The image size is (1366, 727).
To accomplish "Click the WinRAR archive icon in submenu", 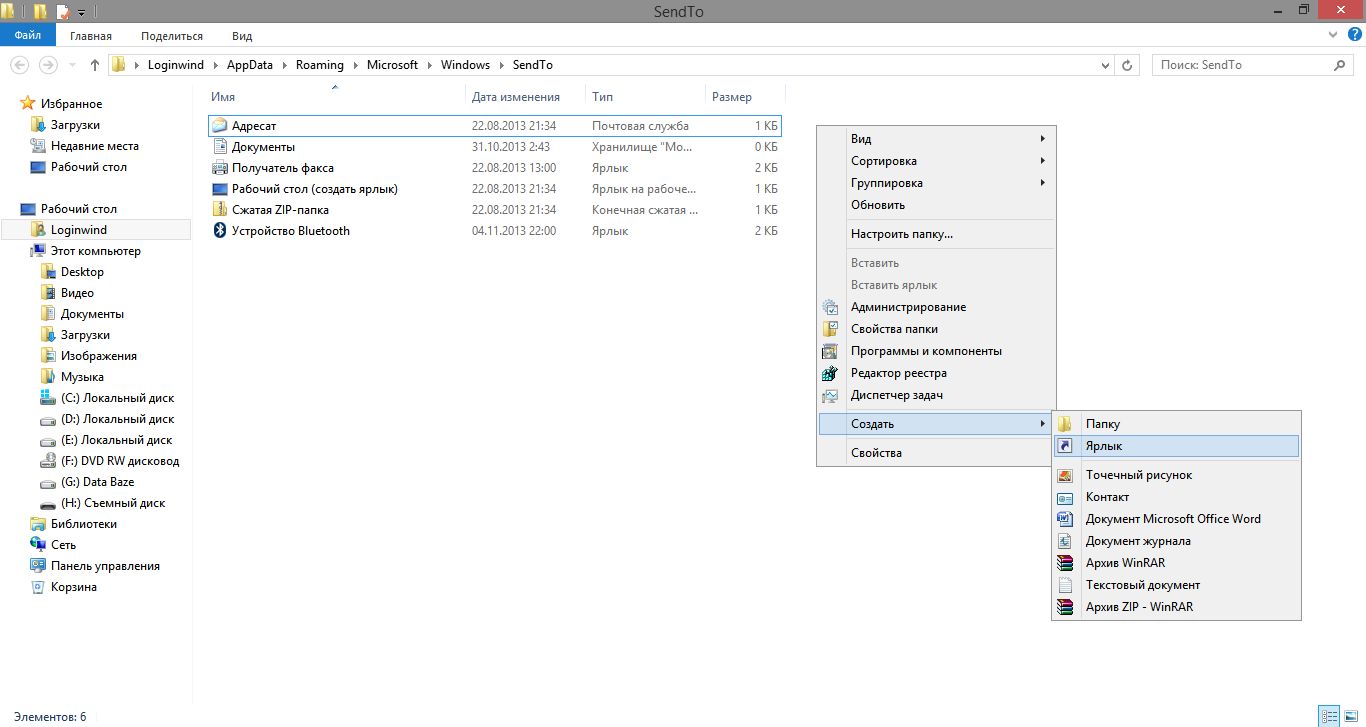I will 1065,563.
